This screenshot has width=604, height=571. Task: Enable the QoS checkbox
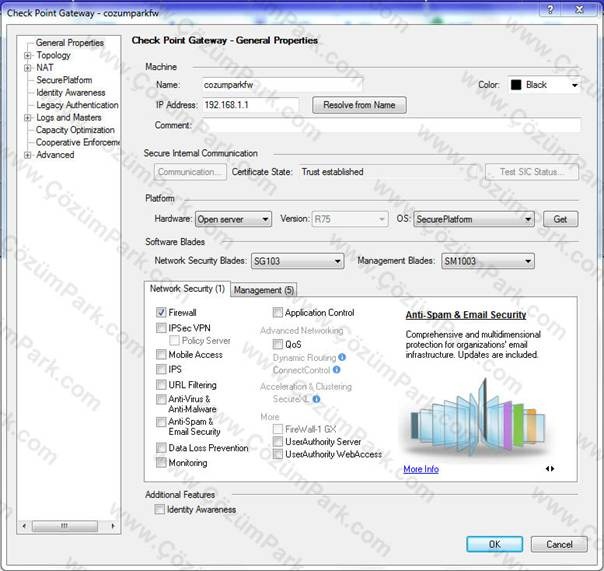tap(278, 344)
